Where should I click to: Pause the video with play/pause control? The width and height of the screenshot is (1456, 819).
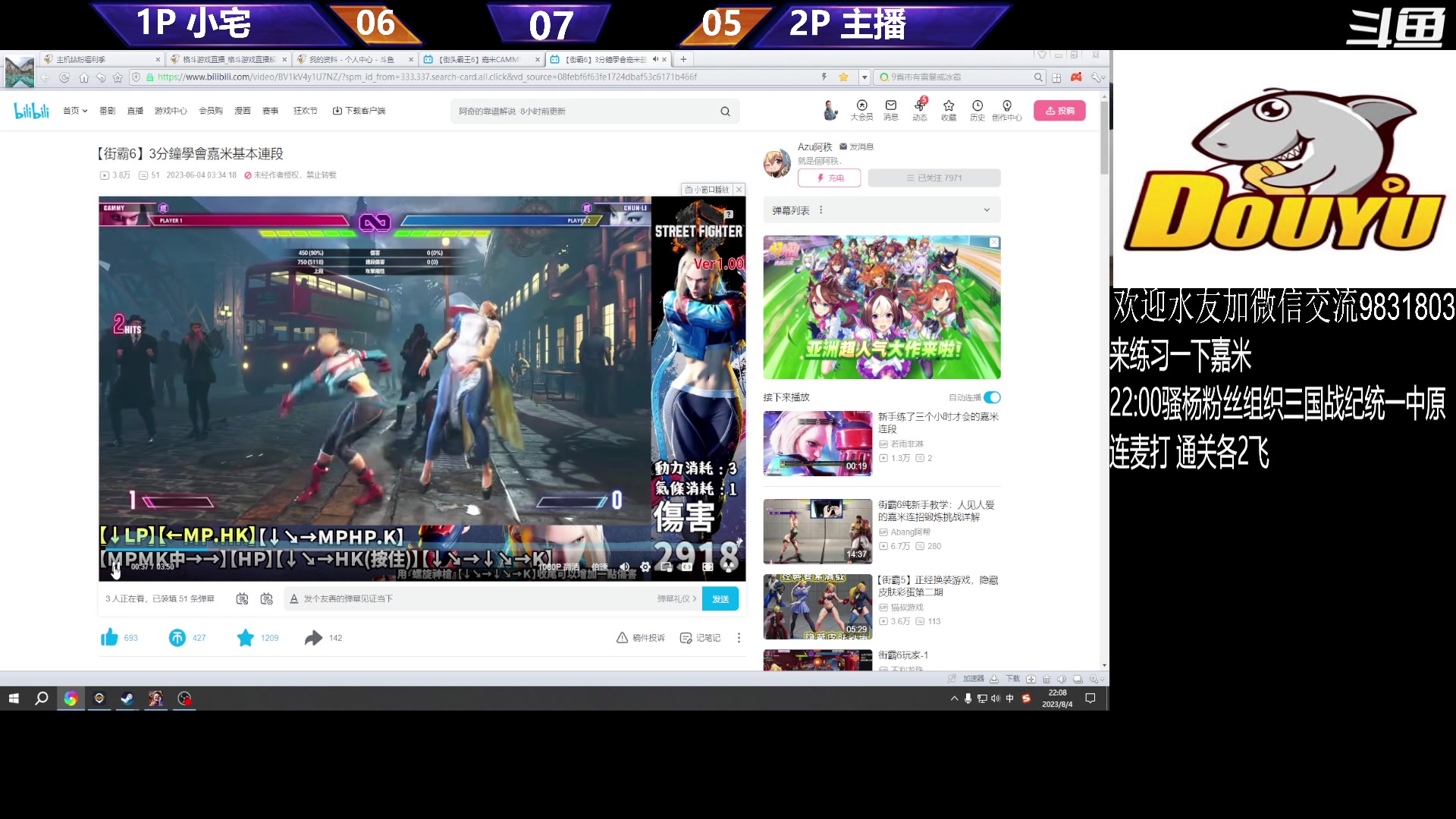point(115,567)
